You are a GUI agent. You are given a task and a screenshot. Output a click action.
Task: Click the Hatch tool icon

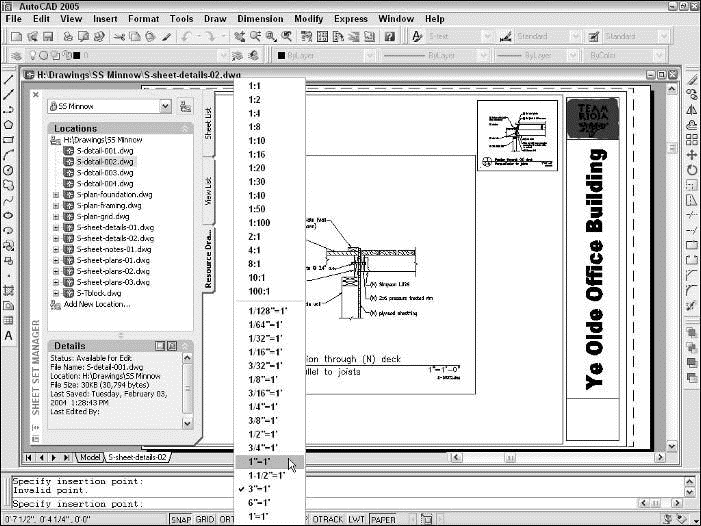[8, 289]
